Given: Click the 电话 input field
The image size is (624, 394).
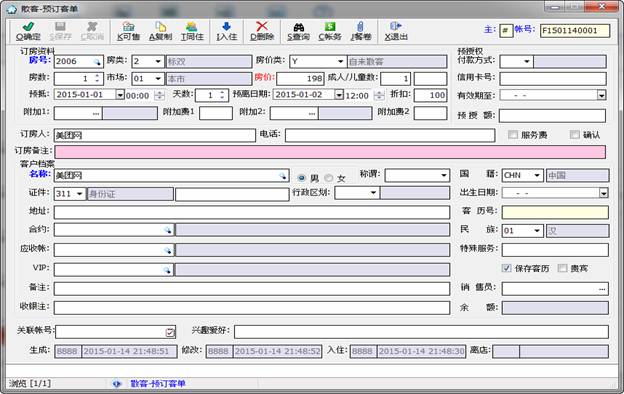Looking at the screenshot, I should pyautogui.click(x=390, y=135).
